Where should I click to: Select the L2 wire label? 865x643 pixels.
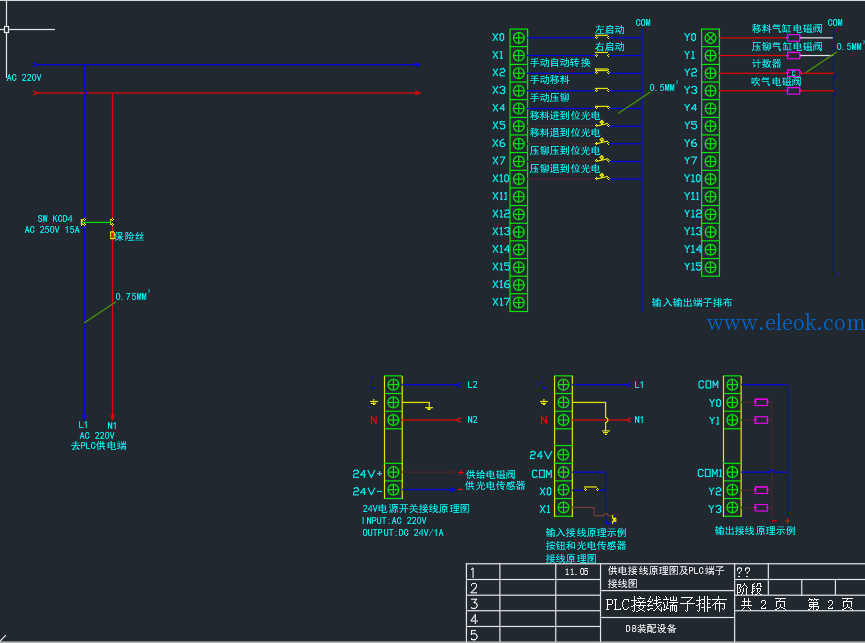472,384
